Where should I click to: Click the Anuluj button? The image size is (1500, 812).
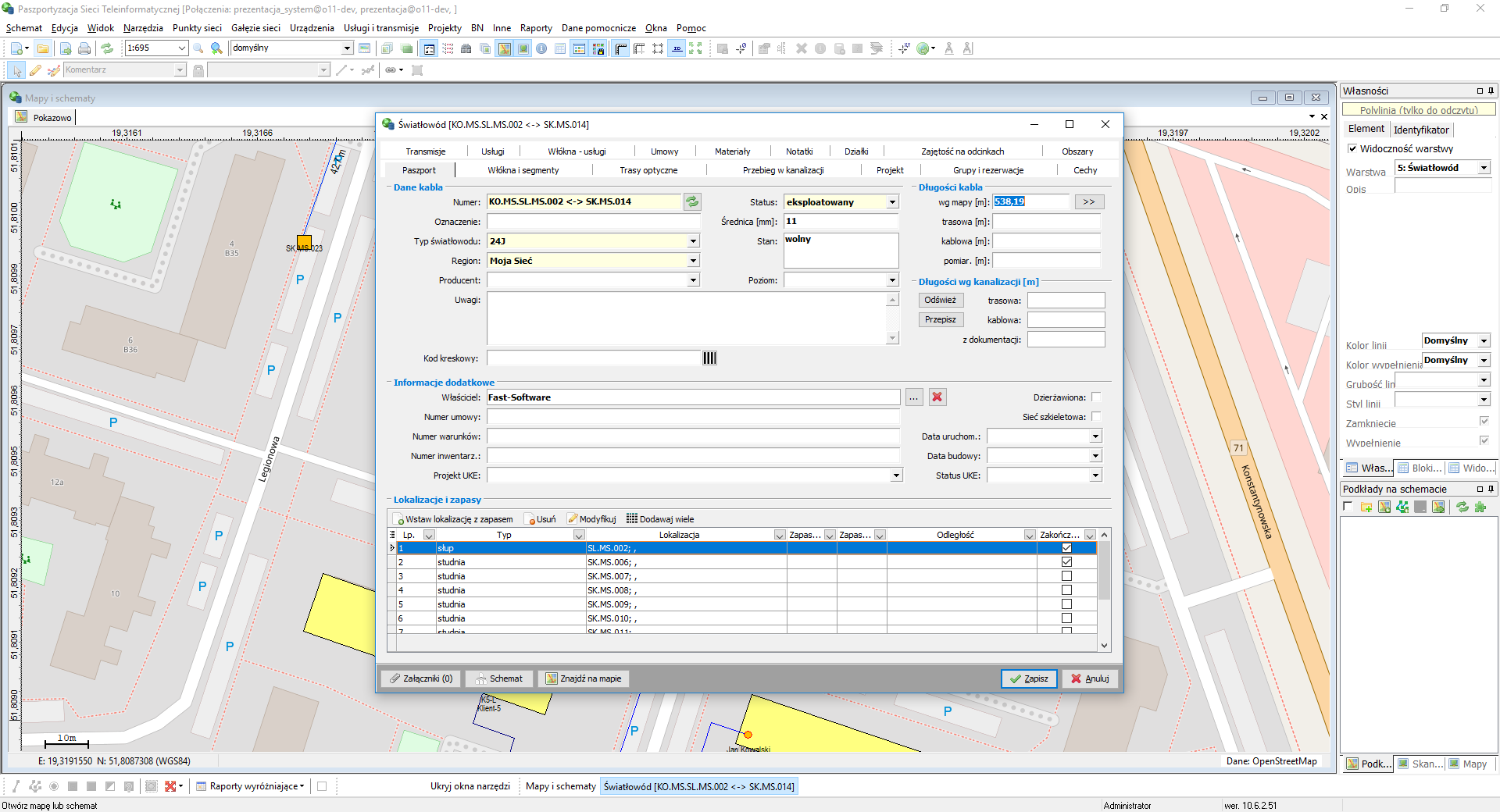pos(1090,678)
